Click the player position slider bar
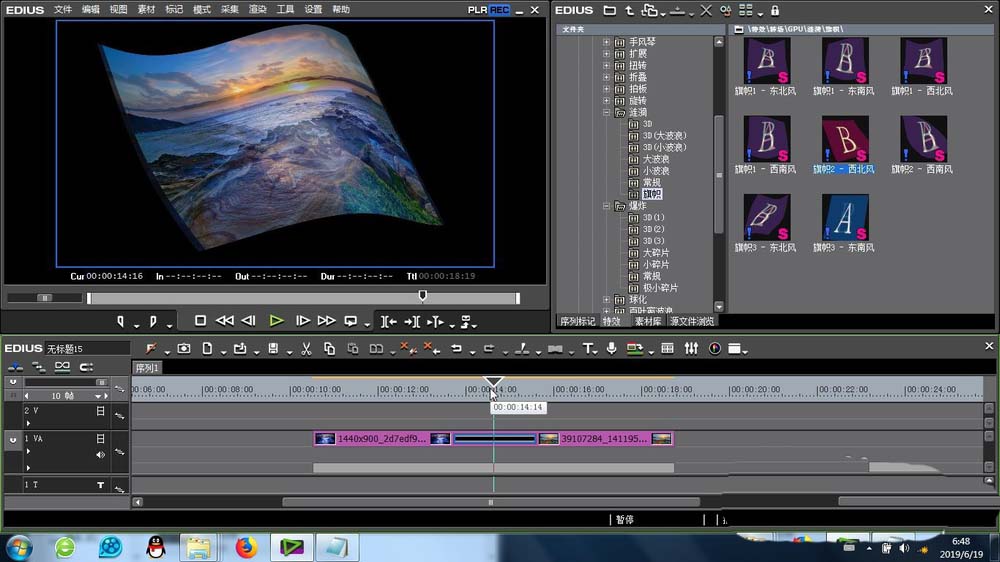Image resolution: width=1000 pixels, height=562 pixels. 302,297
